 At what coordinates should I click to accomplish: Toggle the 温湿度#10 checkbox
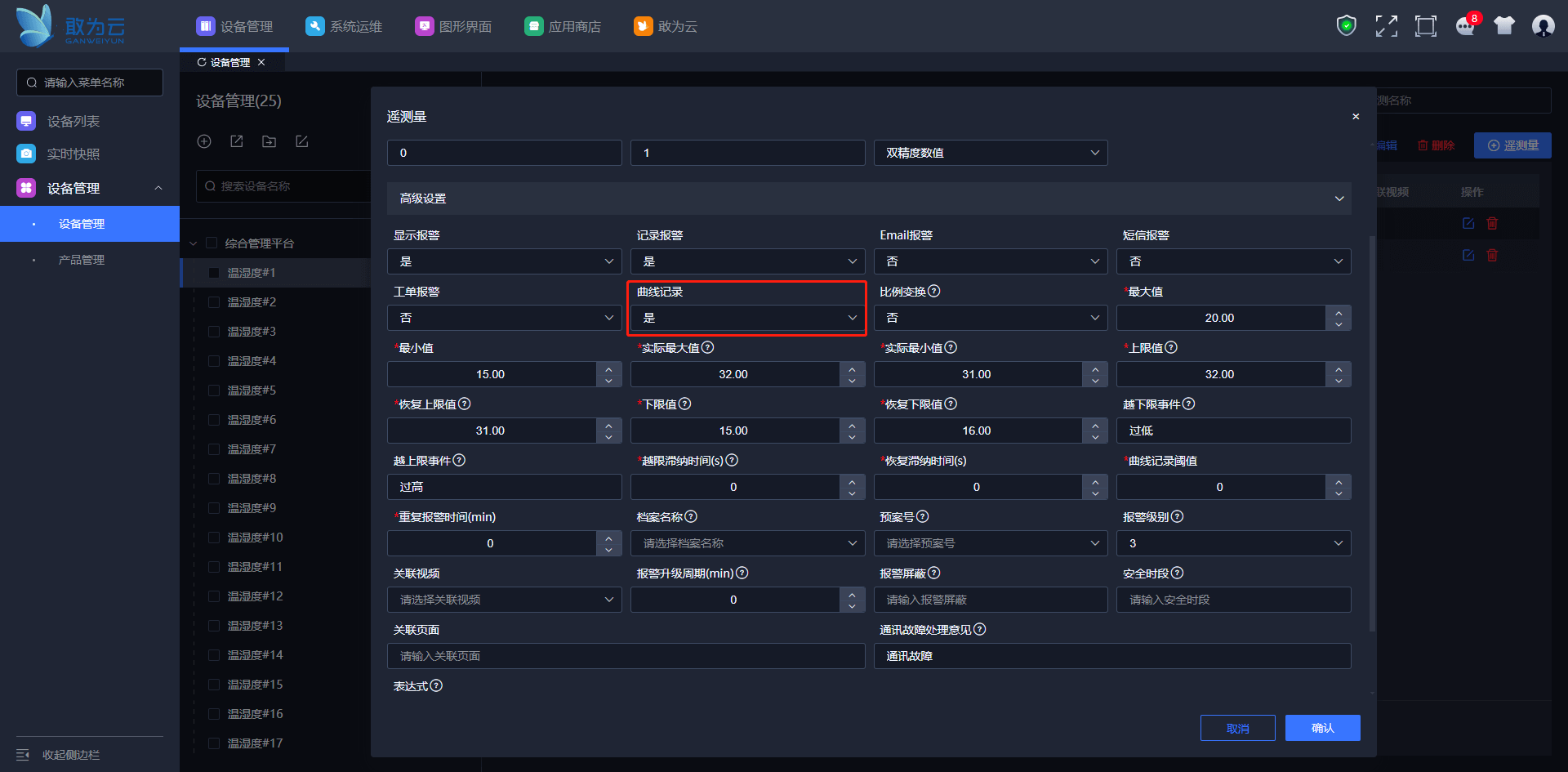point(214,538)
